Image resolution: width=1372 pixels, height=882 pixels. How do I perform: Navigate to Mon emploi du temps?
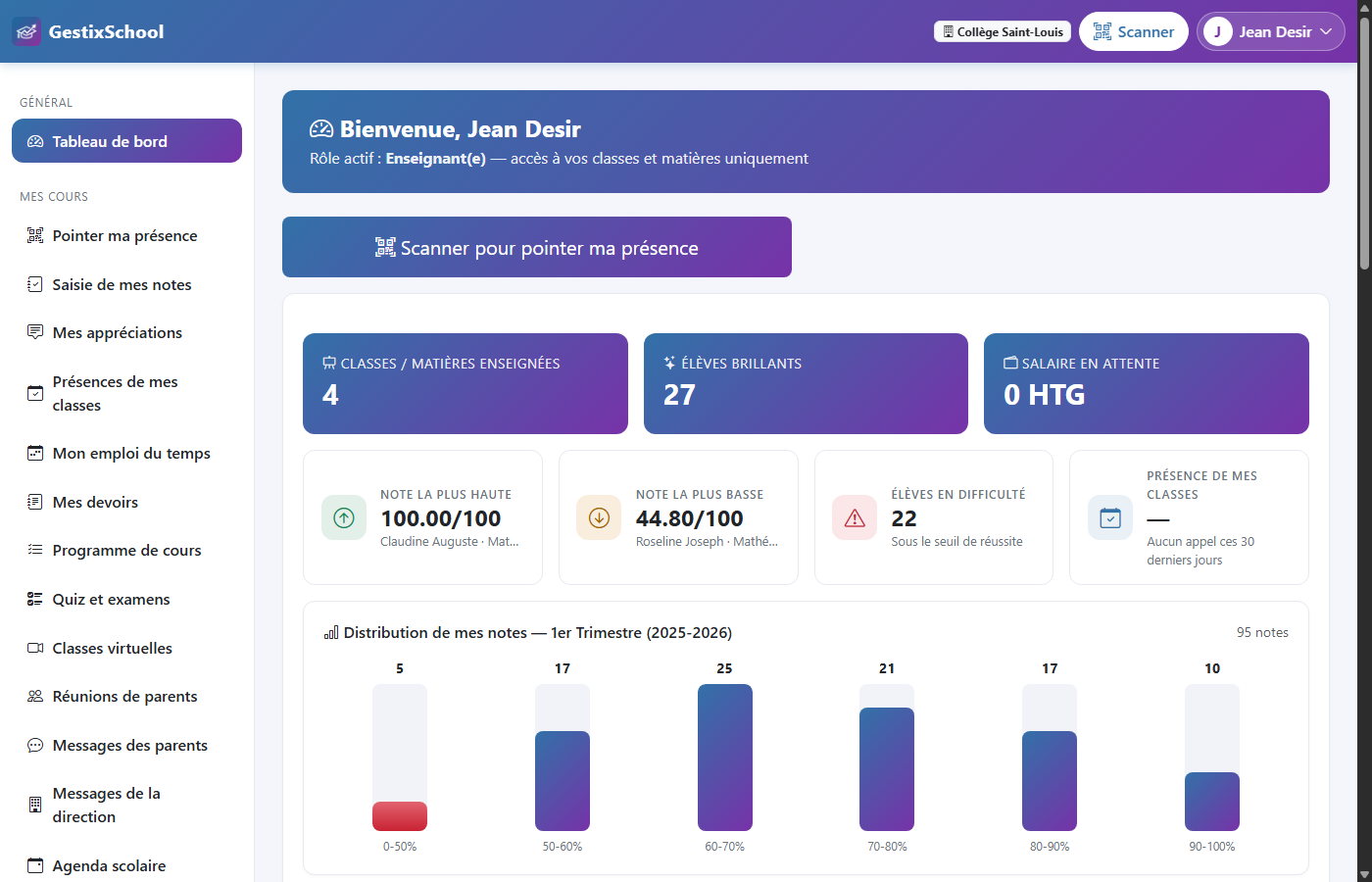tap(126, 453)
